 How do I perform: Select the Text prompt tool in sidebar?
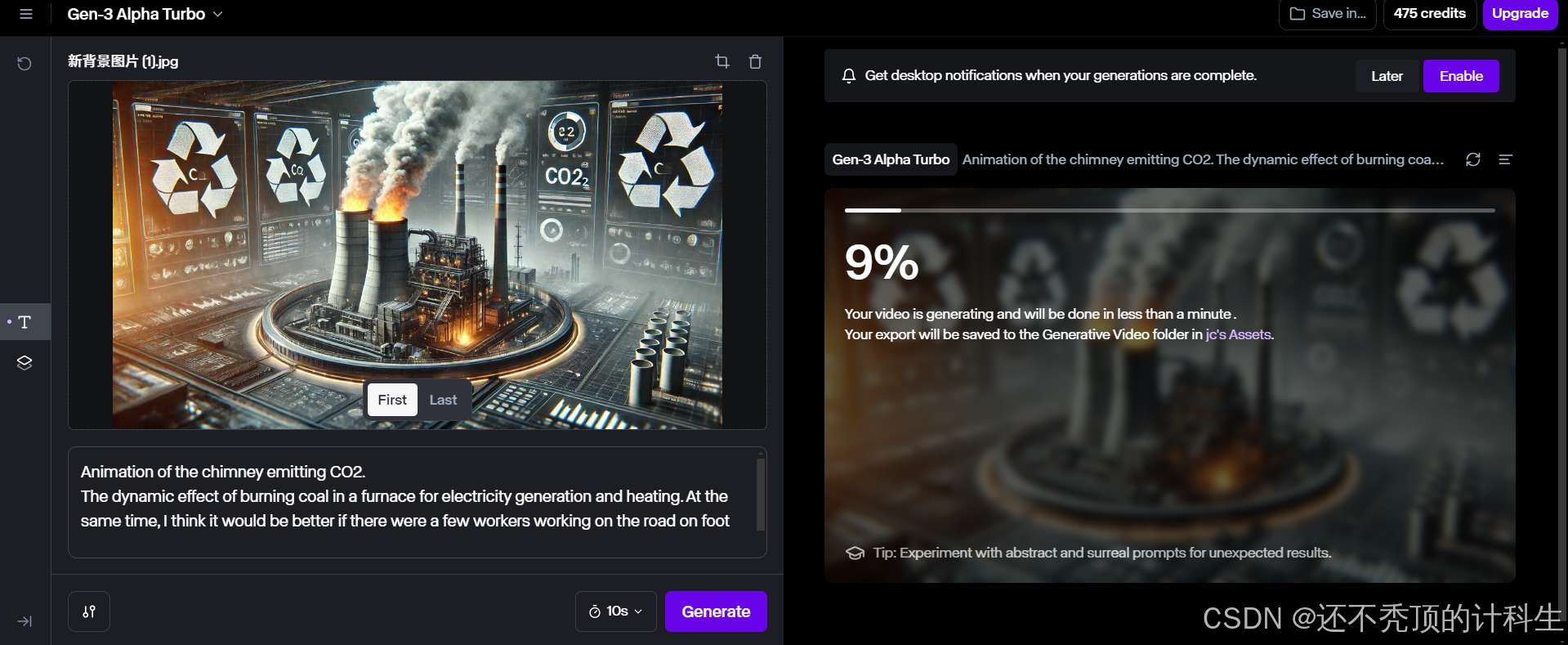25,322
